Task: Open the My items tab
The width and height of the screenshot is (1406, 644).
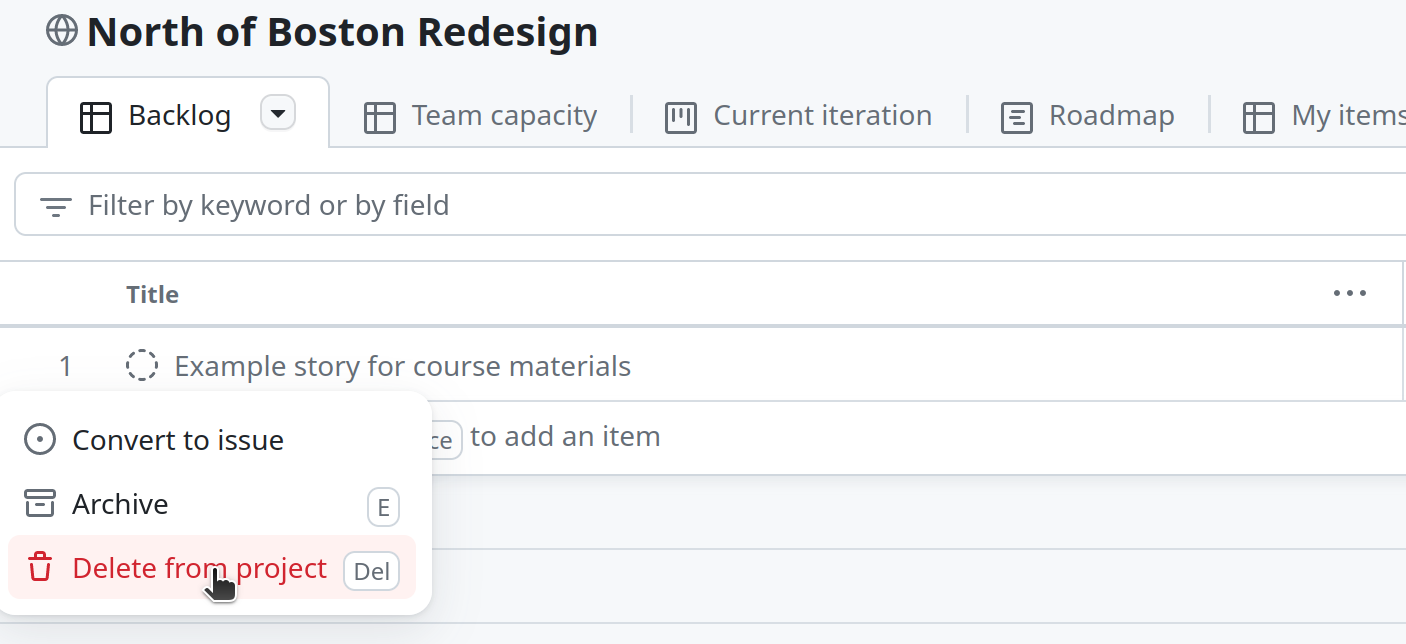Action: pyautogui.click(x=1345, y=116)
